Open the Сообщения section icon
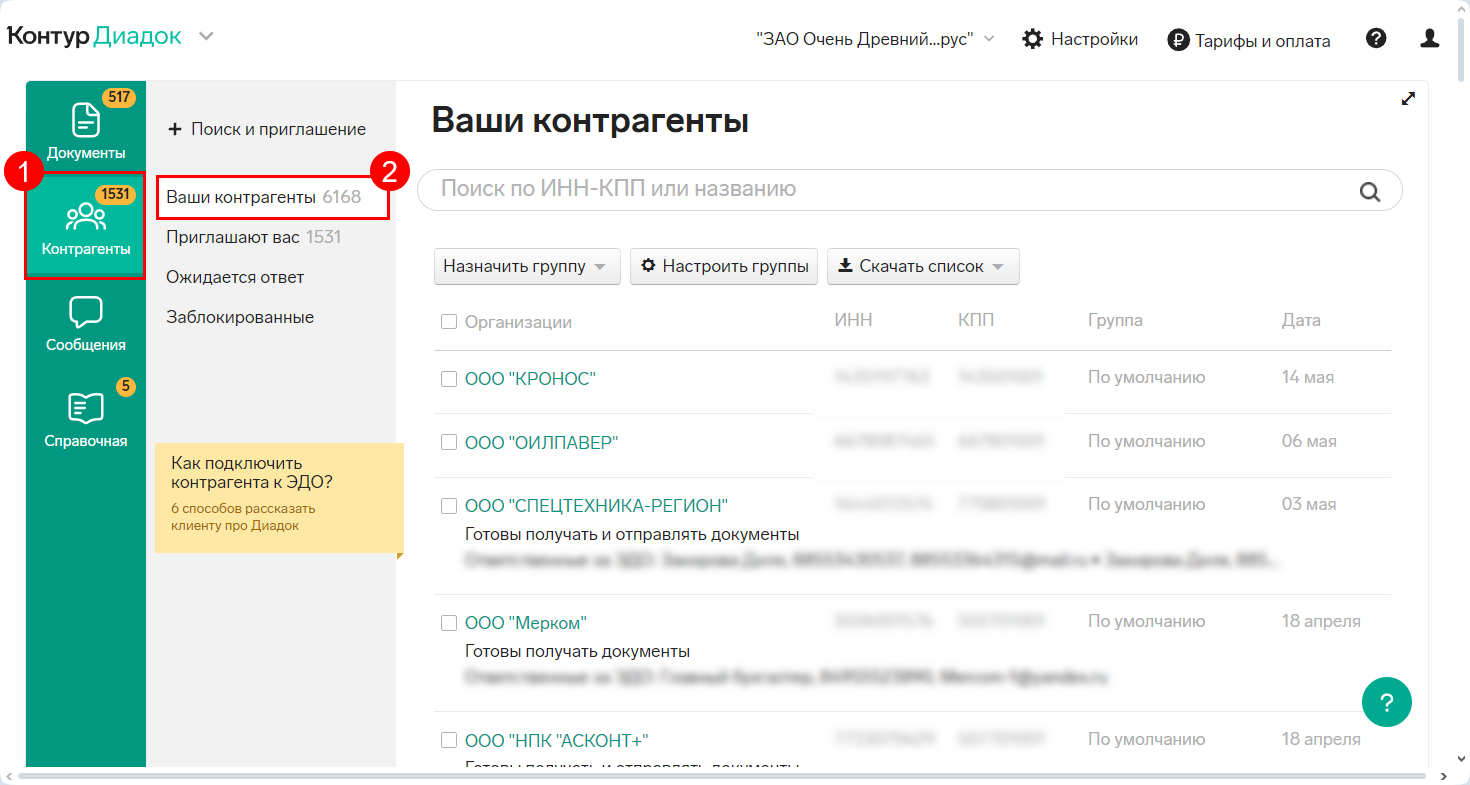1470x785 pixels. 86,312
